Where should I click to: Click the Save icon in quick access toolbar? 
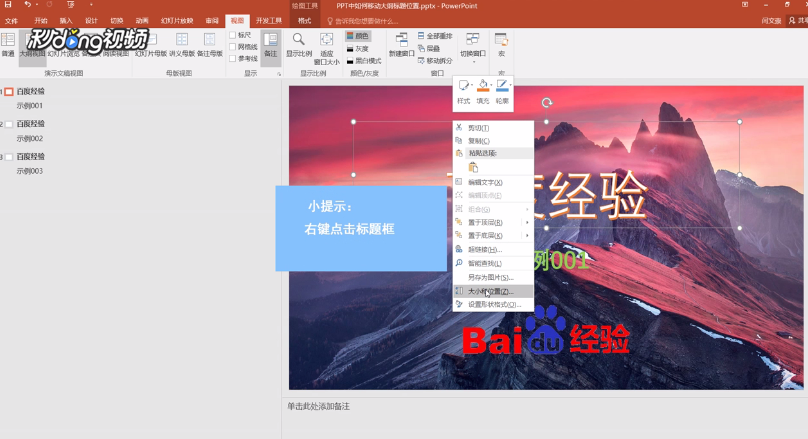click(x=8, y=5)
